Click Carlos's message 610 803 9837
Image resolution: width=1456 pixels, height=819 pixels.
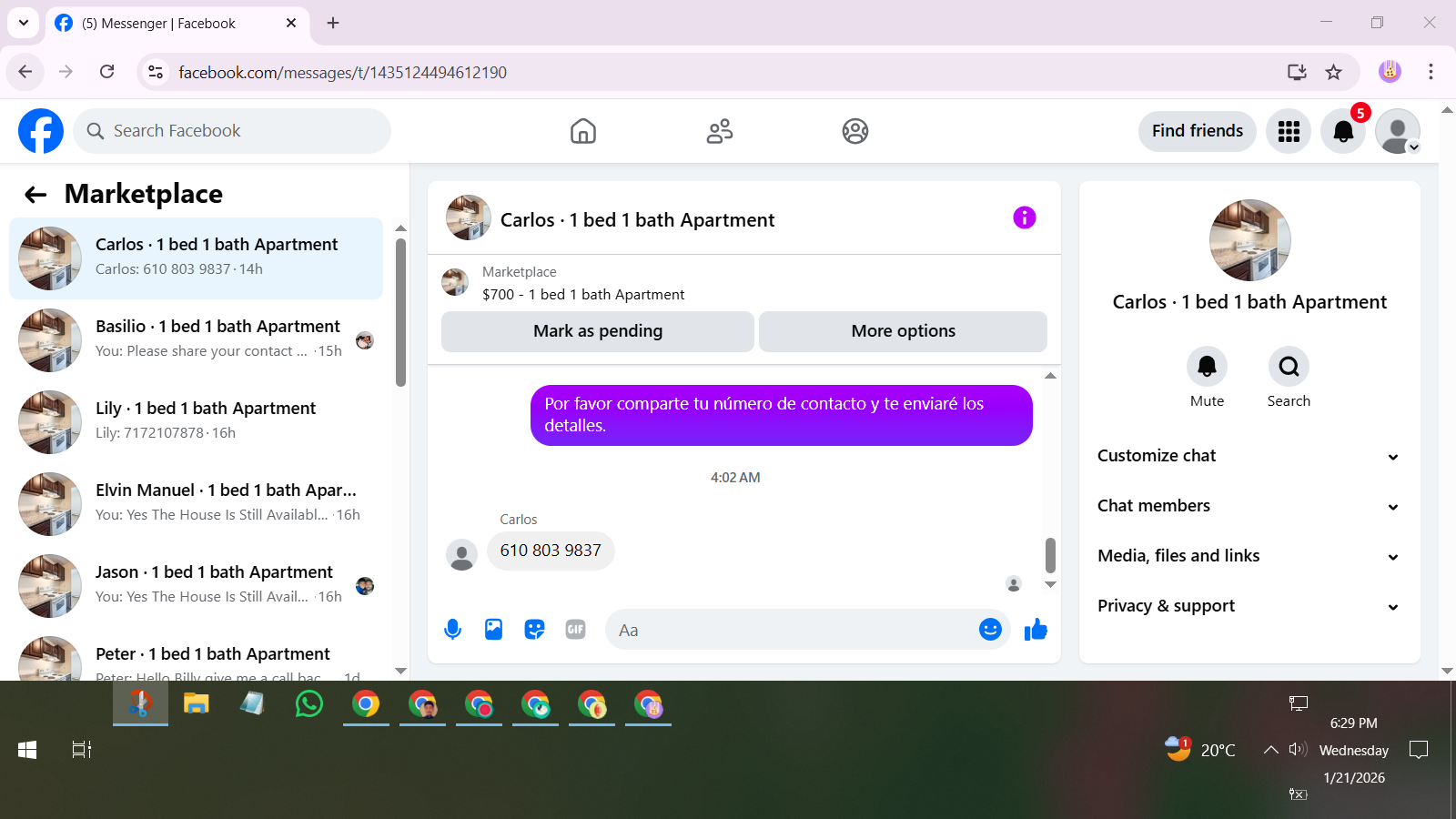551,551
